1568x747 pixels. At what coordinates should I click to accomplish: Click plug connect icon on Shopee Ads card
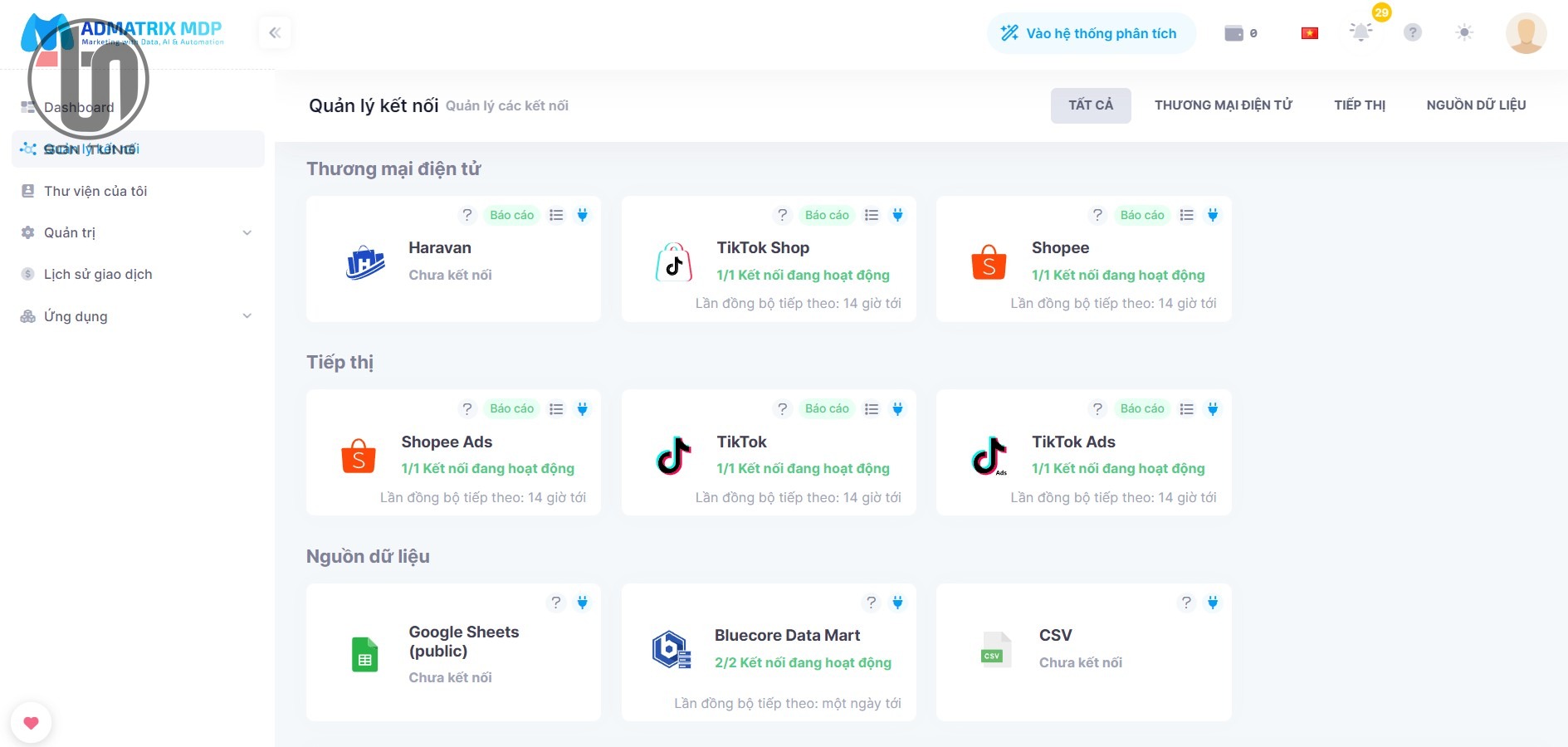pos(583,408)
